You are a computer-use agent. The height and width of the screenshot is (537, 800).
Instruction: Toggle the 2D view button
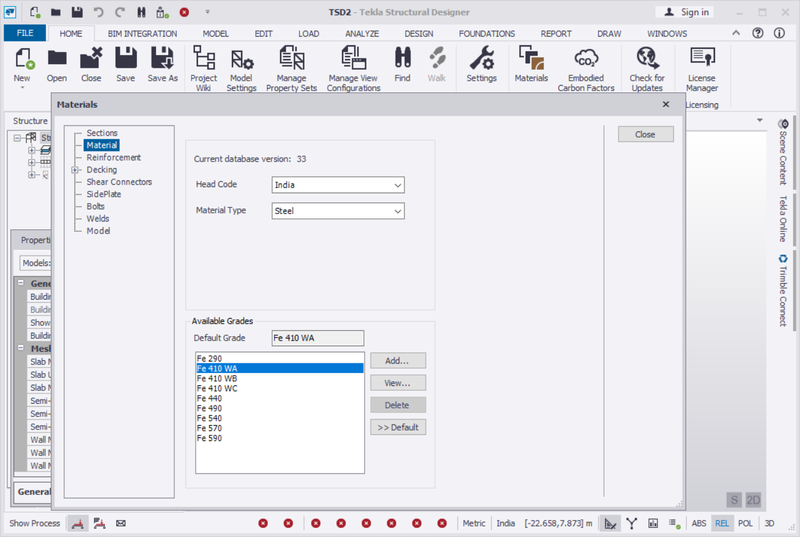coord(753,500)
